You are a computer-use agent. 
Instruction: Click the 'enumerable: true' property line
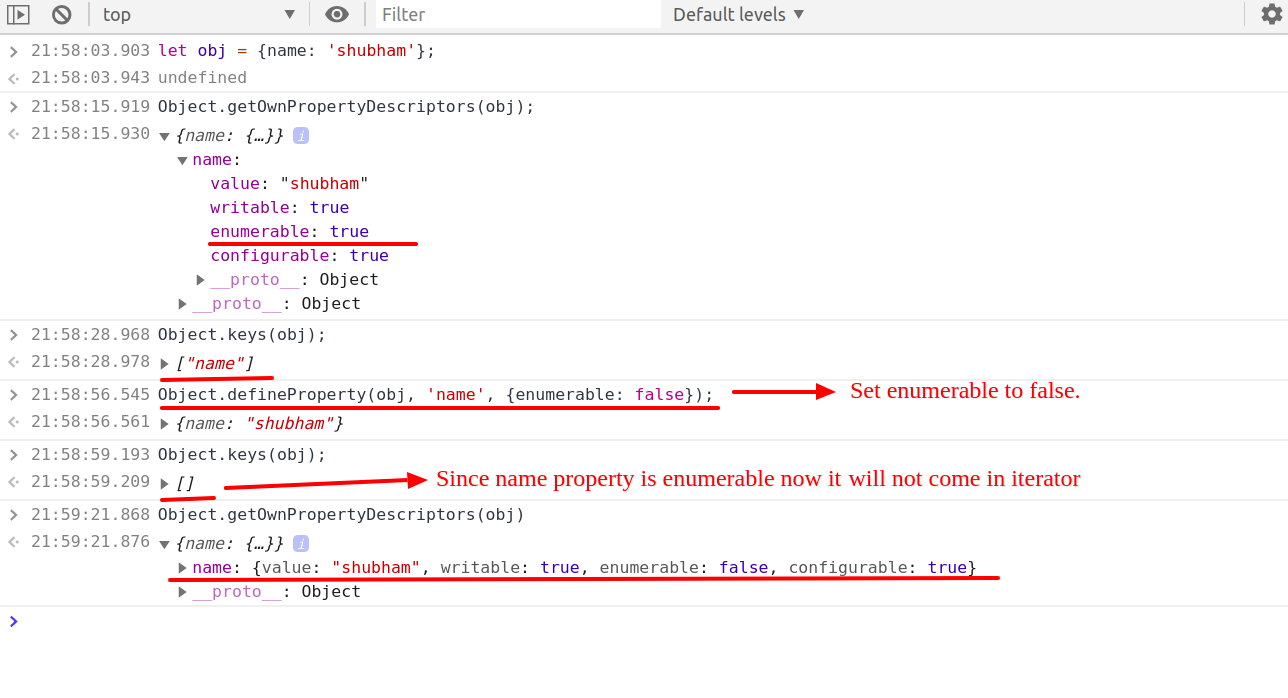(289, 232)
